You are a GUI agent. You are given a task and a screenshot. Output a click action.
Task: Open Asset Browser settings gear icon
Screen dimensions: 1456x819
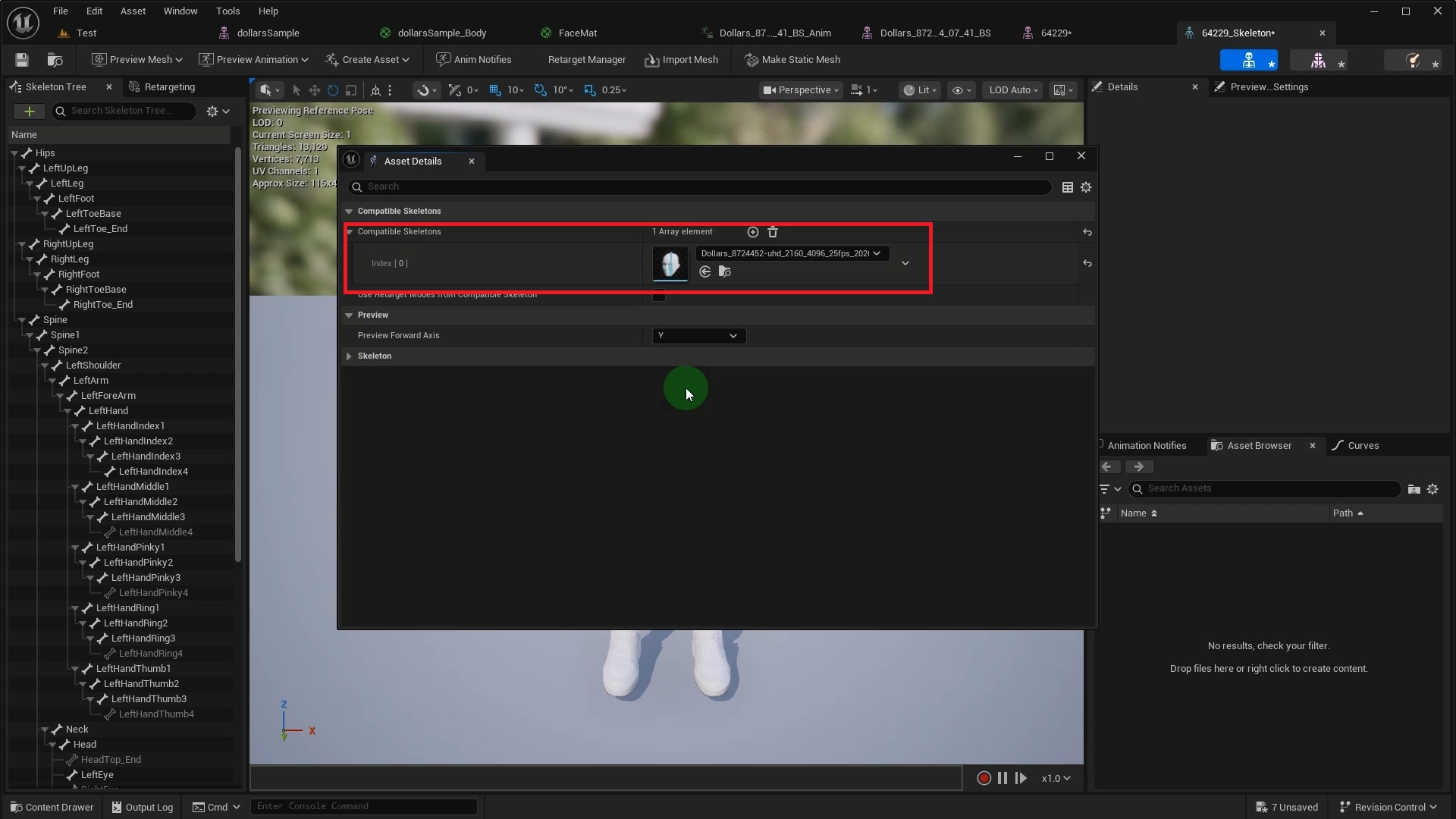(x=1432, y=489)
